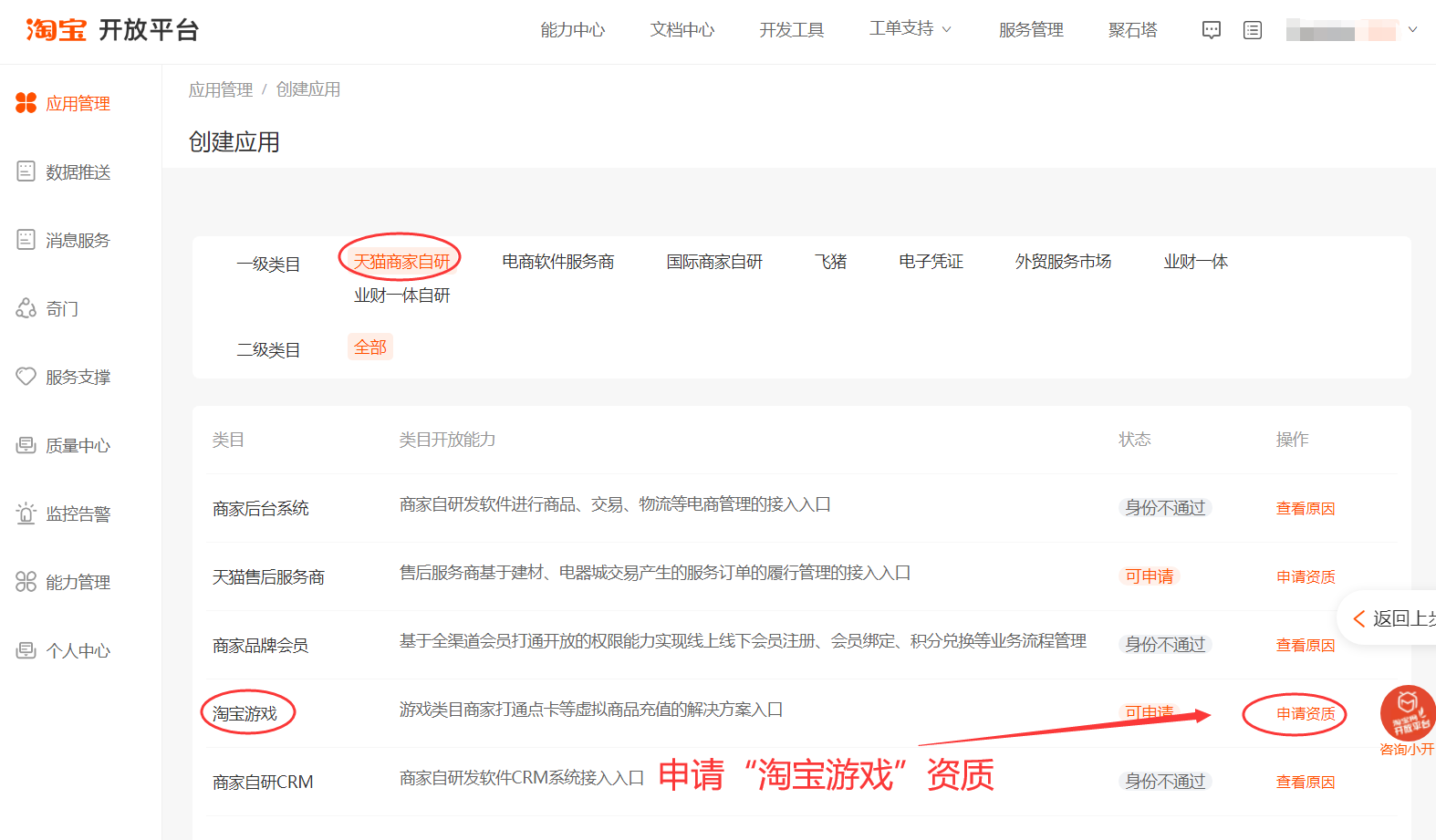
Task: Click 申请资质 for 淘宝游戏
Action: (x=1306, y=714)
